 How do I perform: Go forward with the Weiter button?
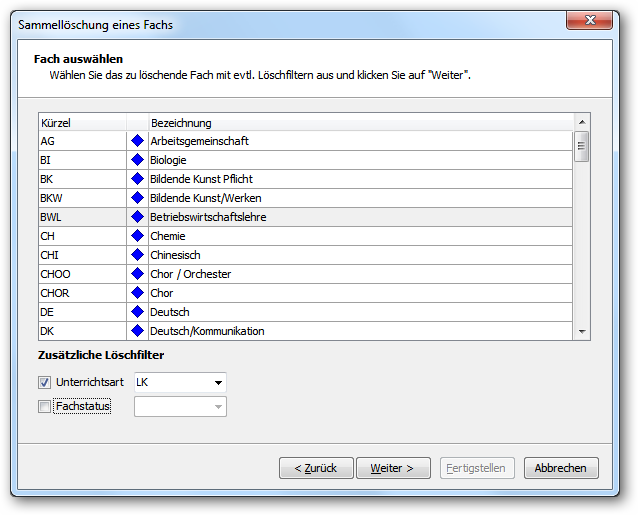(x=393, y=468)
